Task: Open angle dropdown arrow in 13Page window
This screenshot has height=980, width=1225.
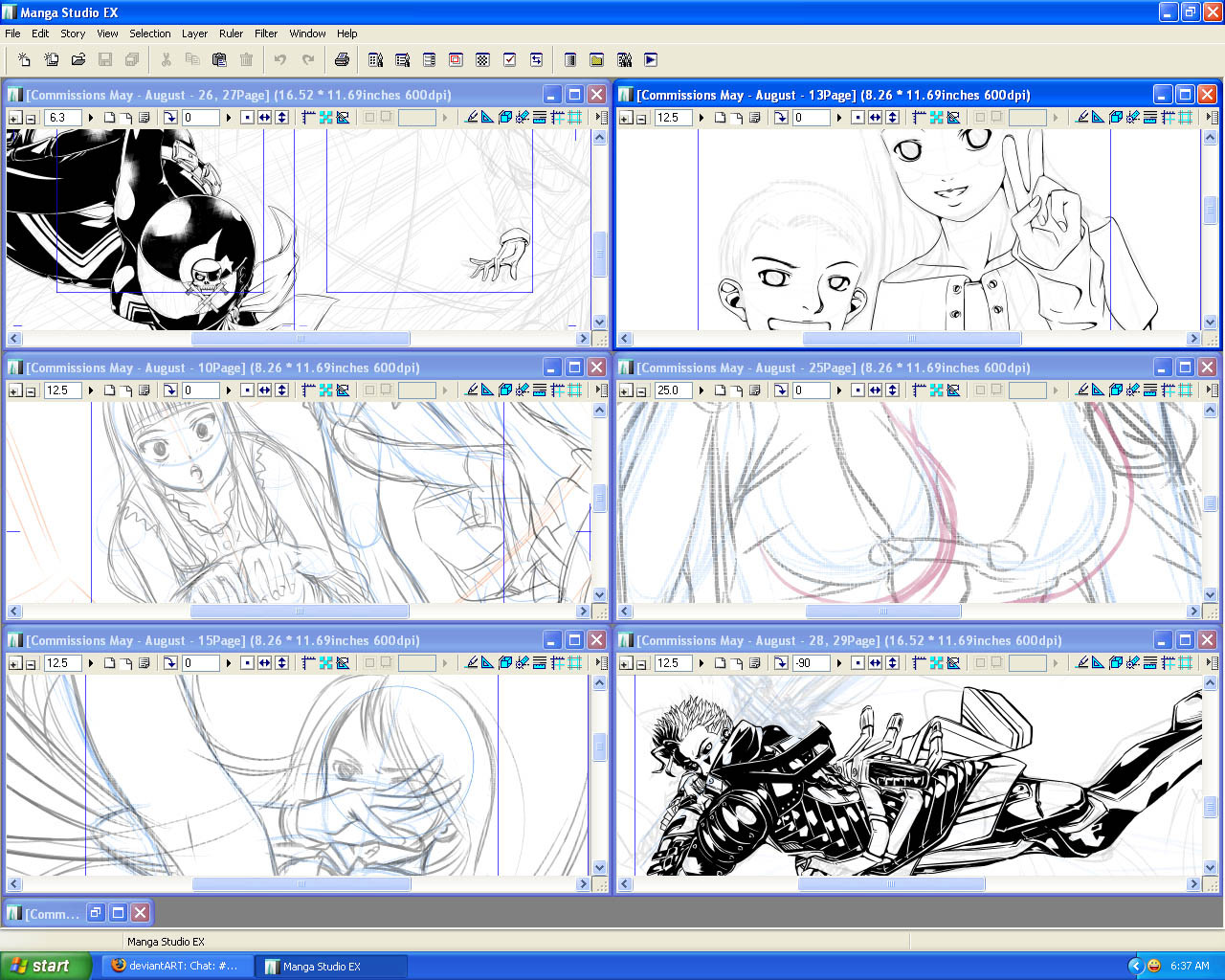Action: click(x=839, y=118)
